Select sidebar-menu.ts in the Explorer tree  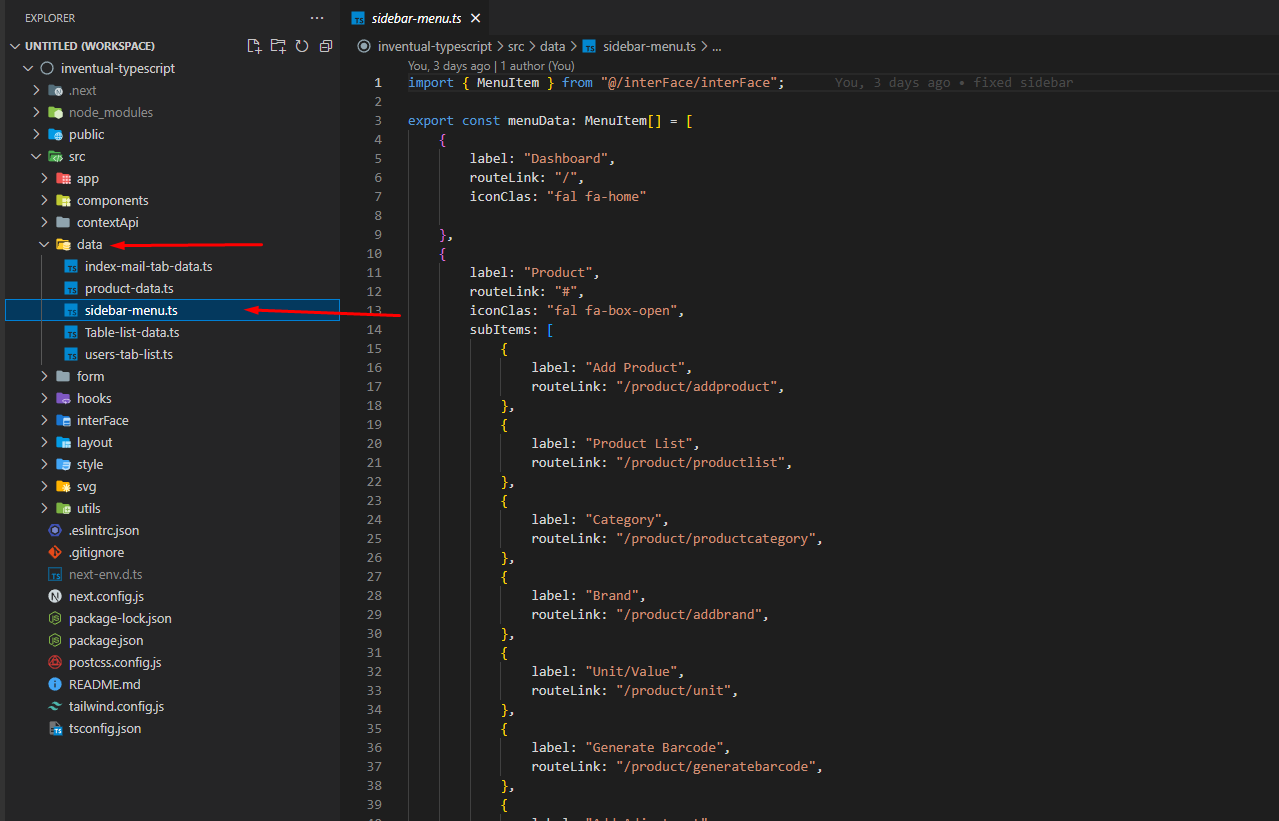(172, 310)
